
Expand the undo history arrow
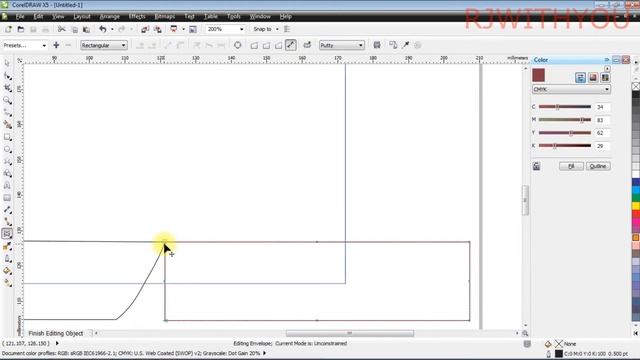112,29
